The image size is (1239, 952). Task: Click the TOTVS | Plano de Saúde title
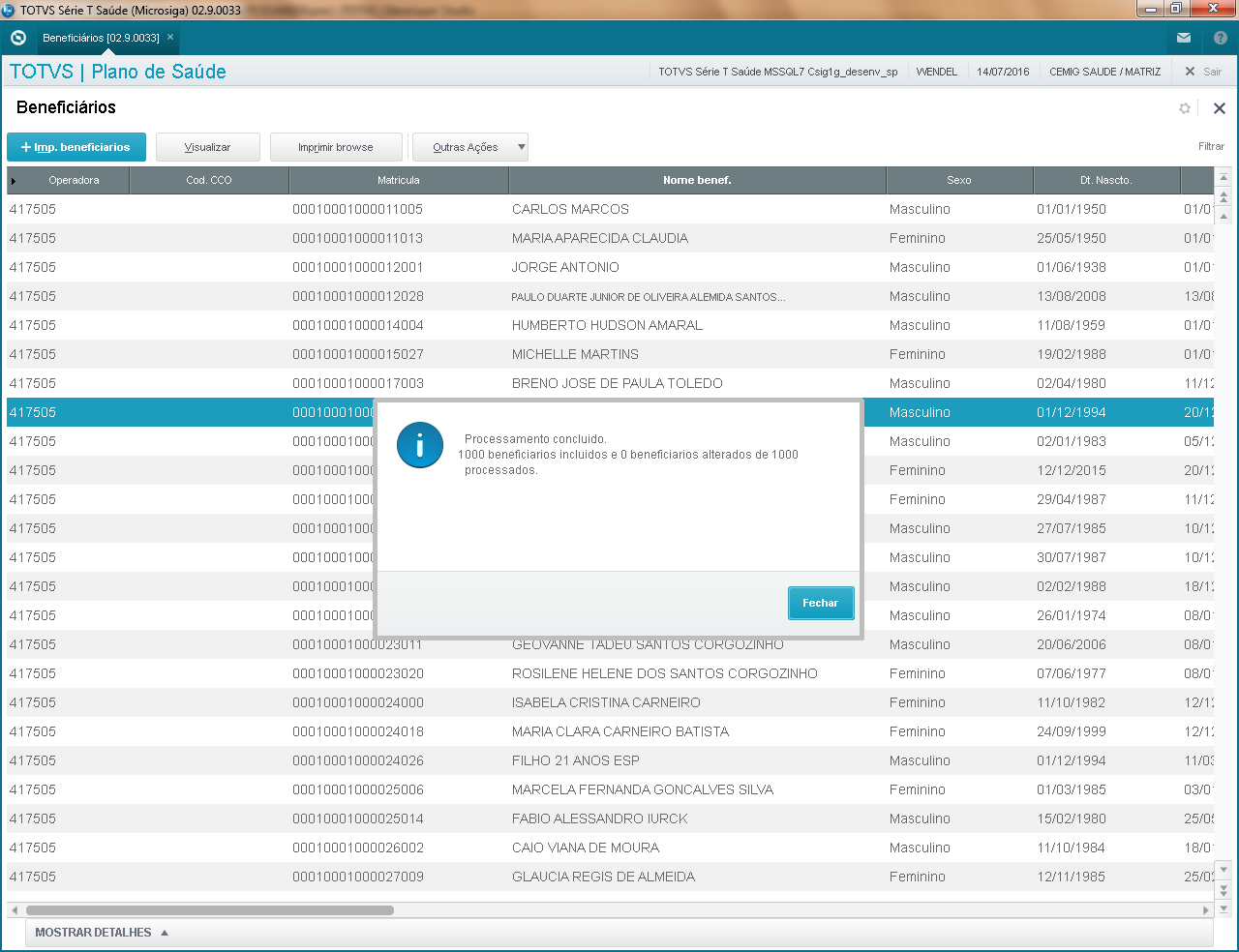point(118,72)
